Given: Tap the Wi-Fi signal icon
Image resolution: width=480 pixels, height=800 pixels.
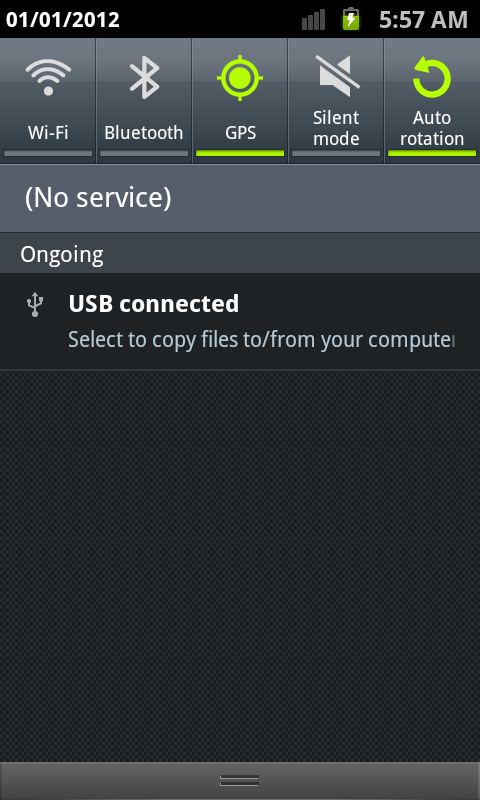Looking at the screenshot, I should coord(48,78).
